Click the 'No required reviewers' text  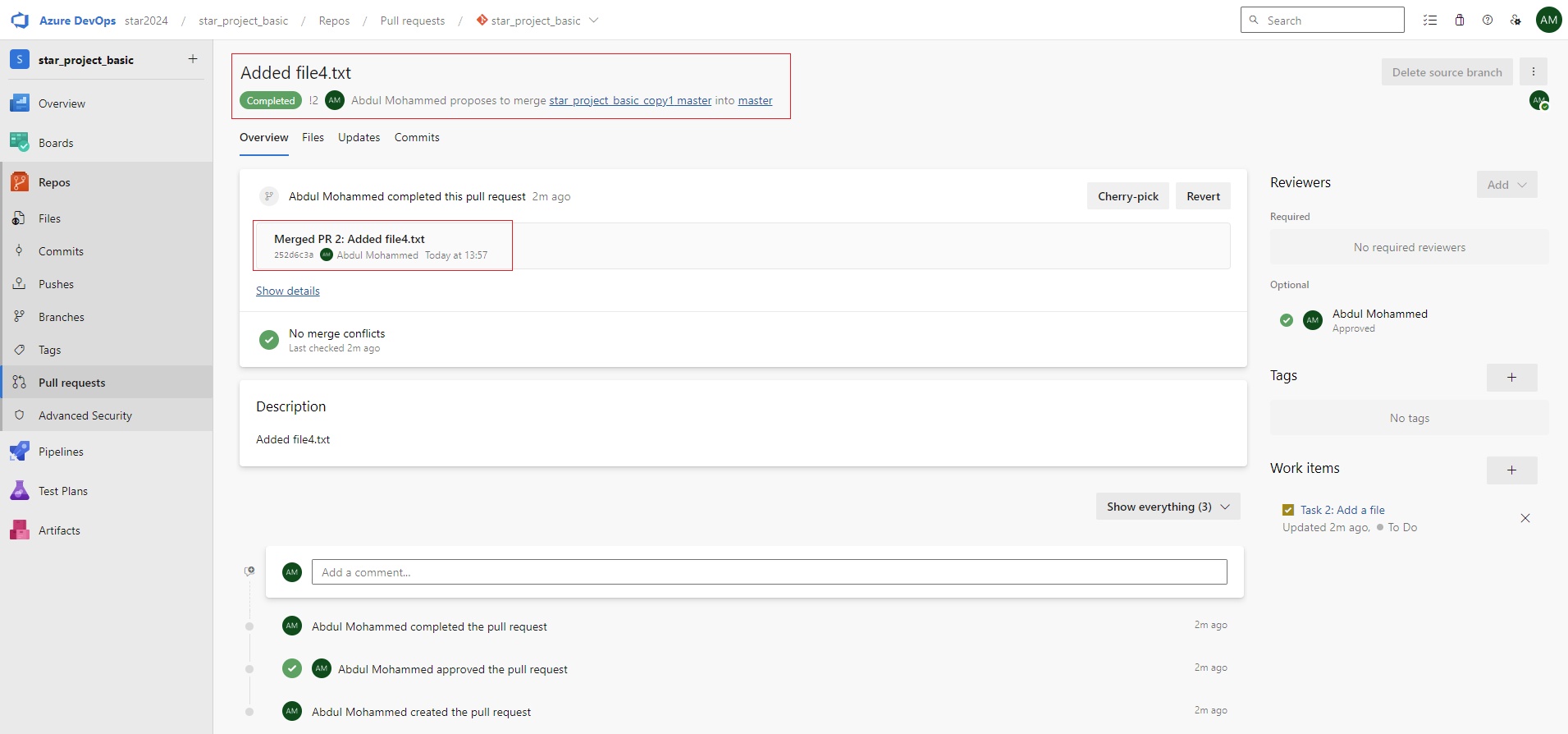pyautogui.click(x=1410, y=247)
